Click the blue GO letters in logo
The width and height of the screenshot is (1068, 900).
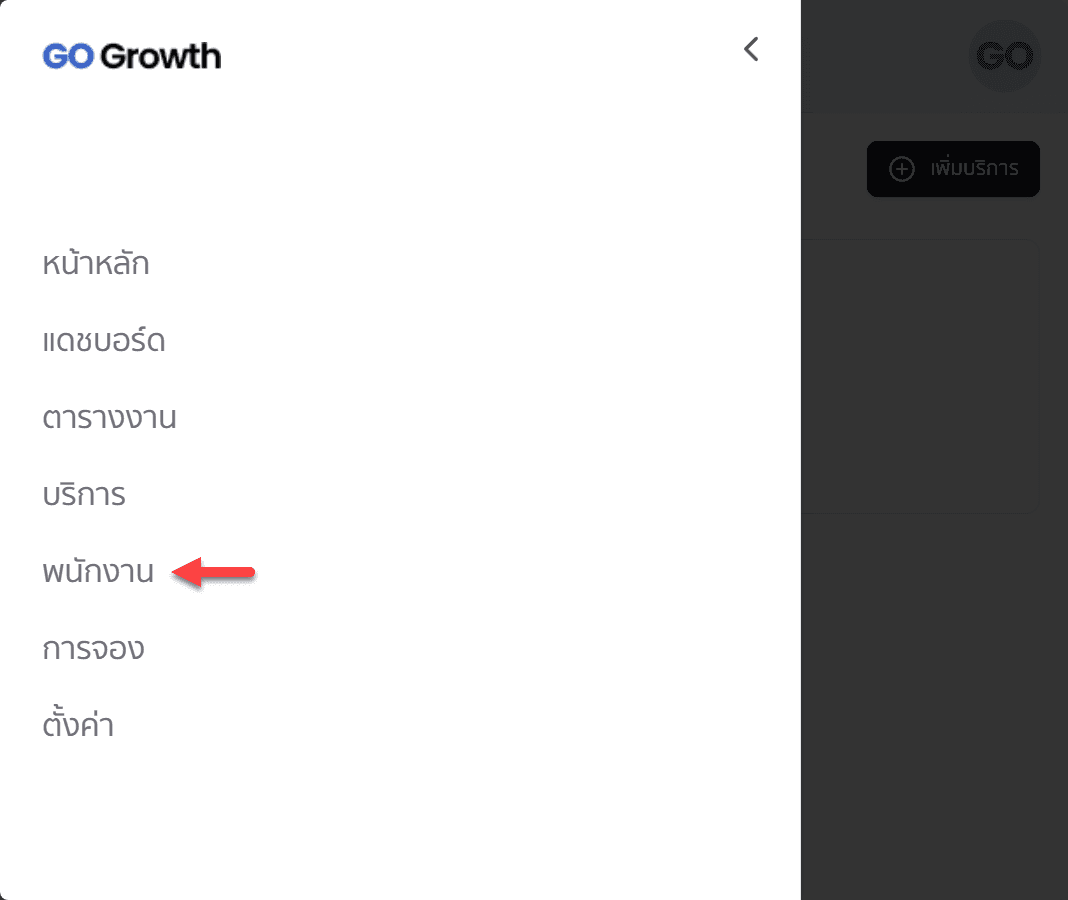pyautogui.click(x=68, y=56)
